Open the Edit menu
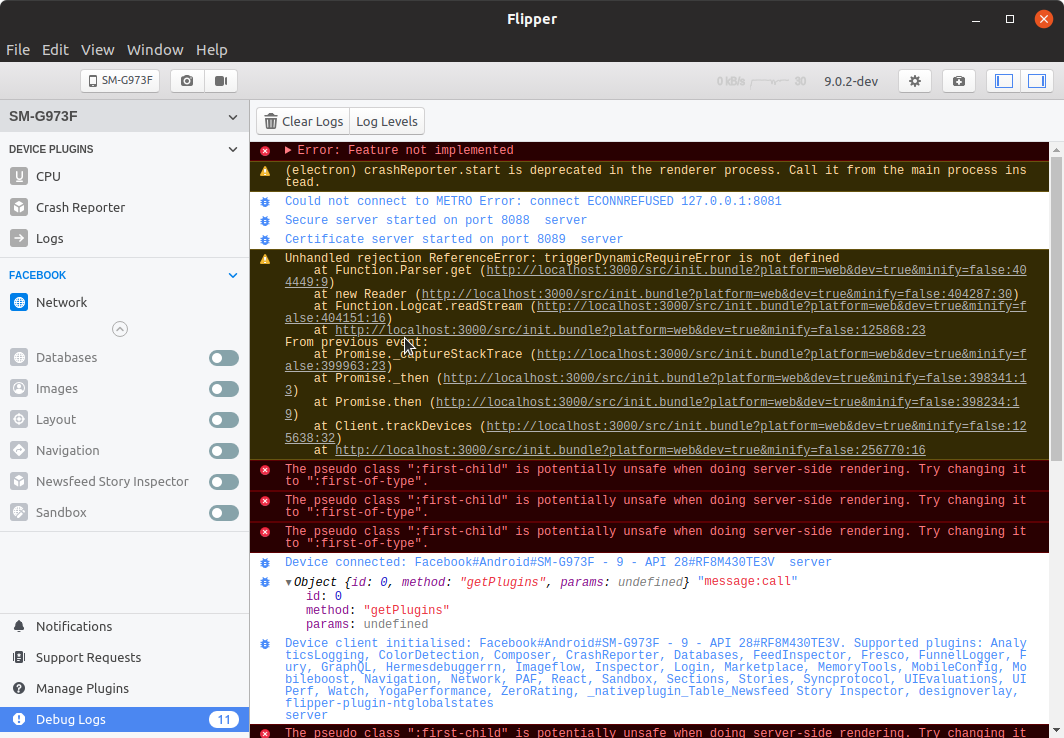This screenshot has height=738, width=1064. [x=55, y=50]
